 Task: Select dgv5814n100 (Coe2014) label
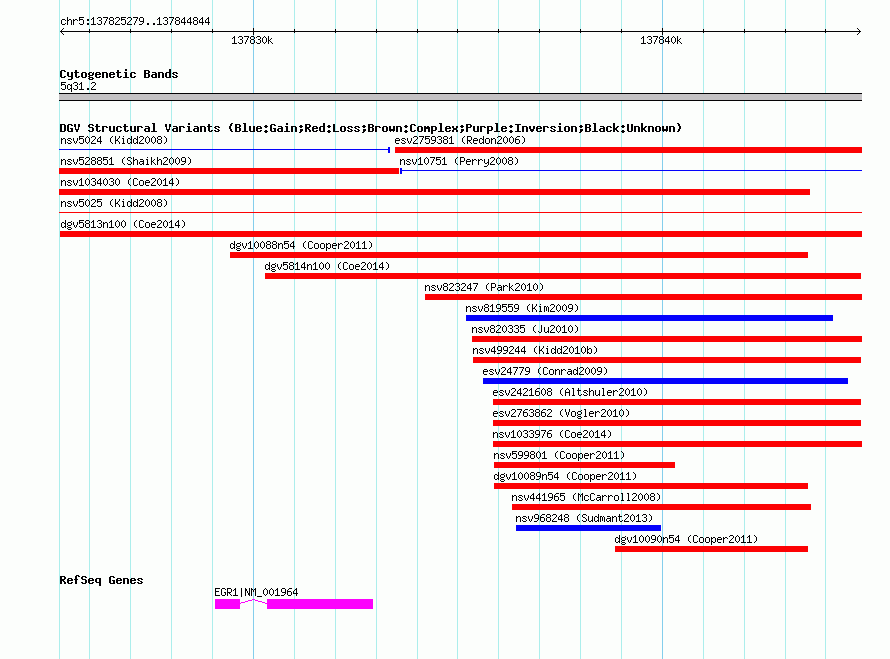click(328, 266)
